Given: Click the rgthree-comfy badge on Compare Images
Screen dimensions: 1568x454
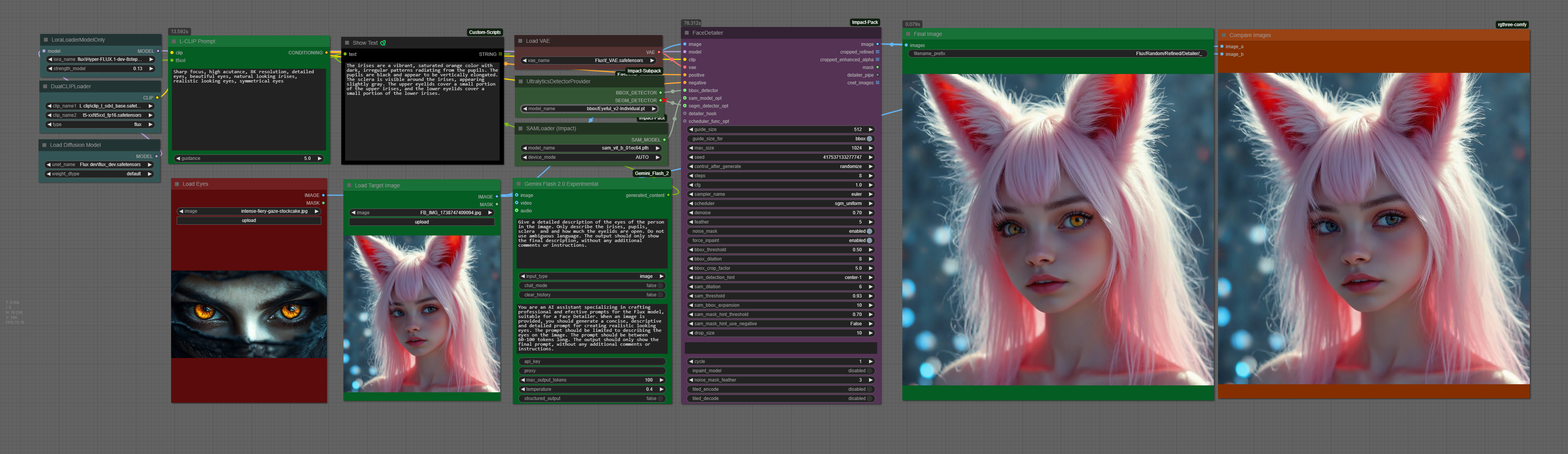Looking at the screenshot, I should coord(1512,25).
